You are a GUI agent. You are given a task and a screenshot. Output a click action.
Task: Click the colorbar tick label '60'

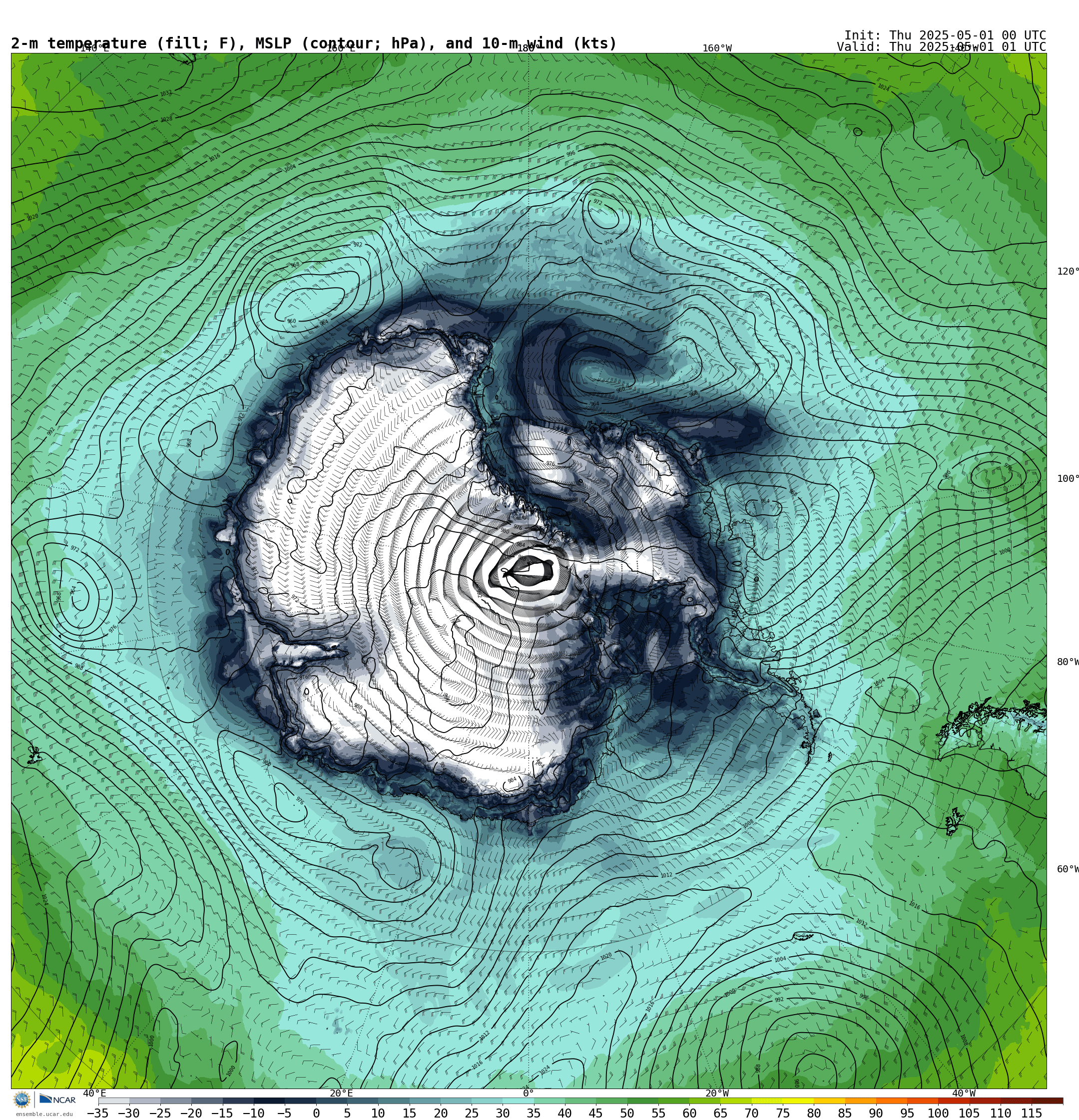click(689, 1113)
